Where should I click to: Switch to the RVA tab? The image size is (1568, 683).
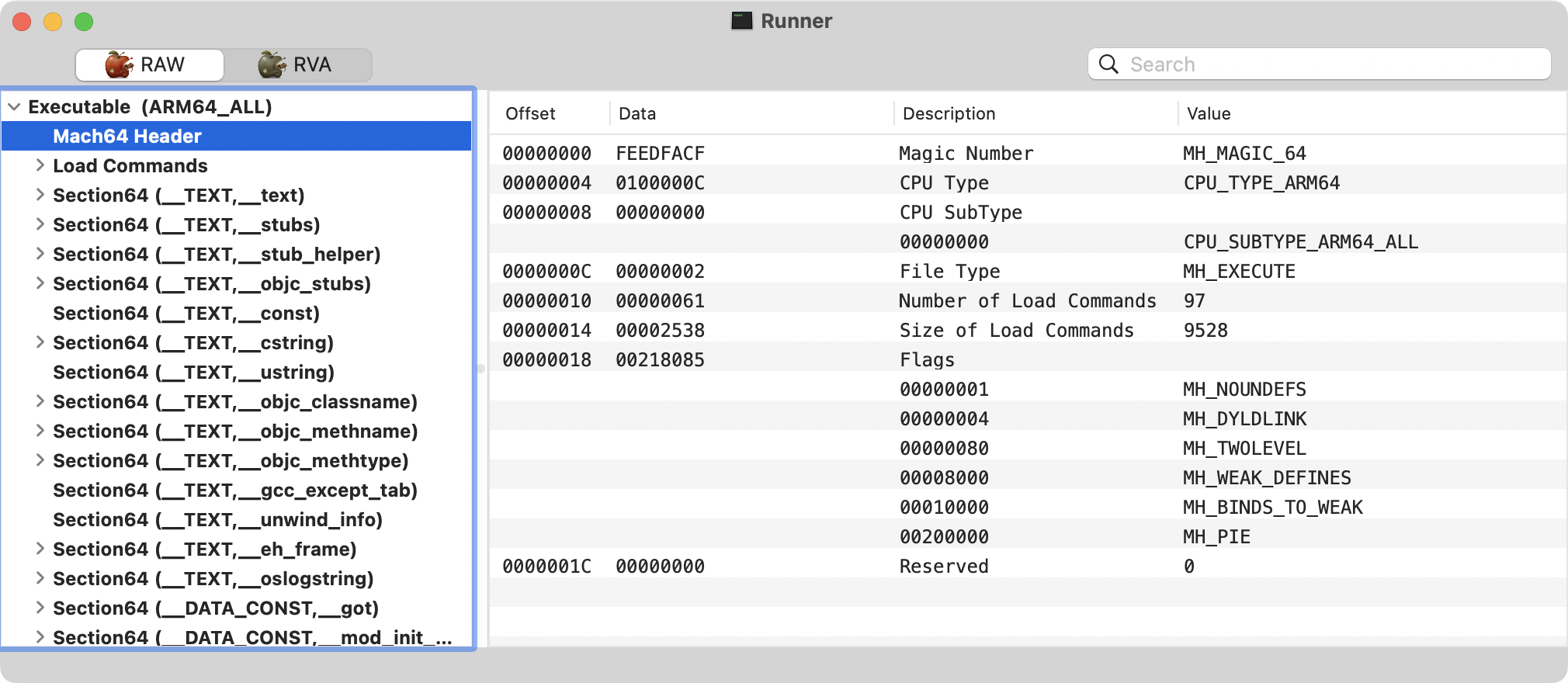tap(297, 64)
